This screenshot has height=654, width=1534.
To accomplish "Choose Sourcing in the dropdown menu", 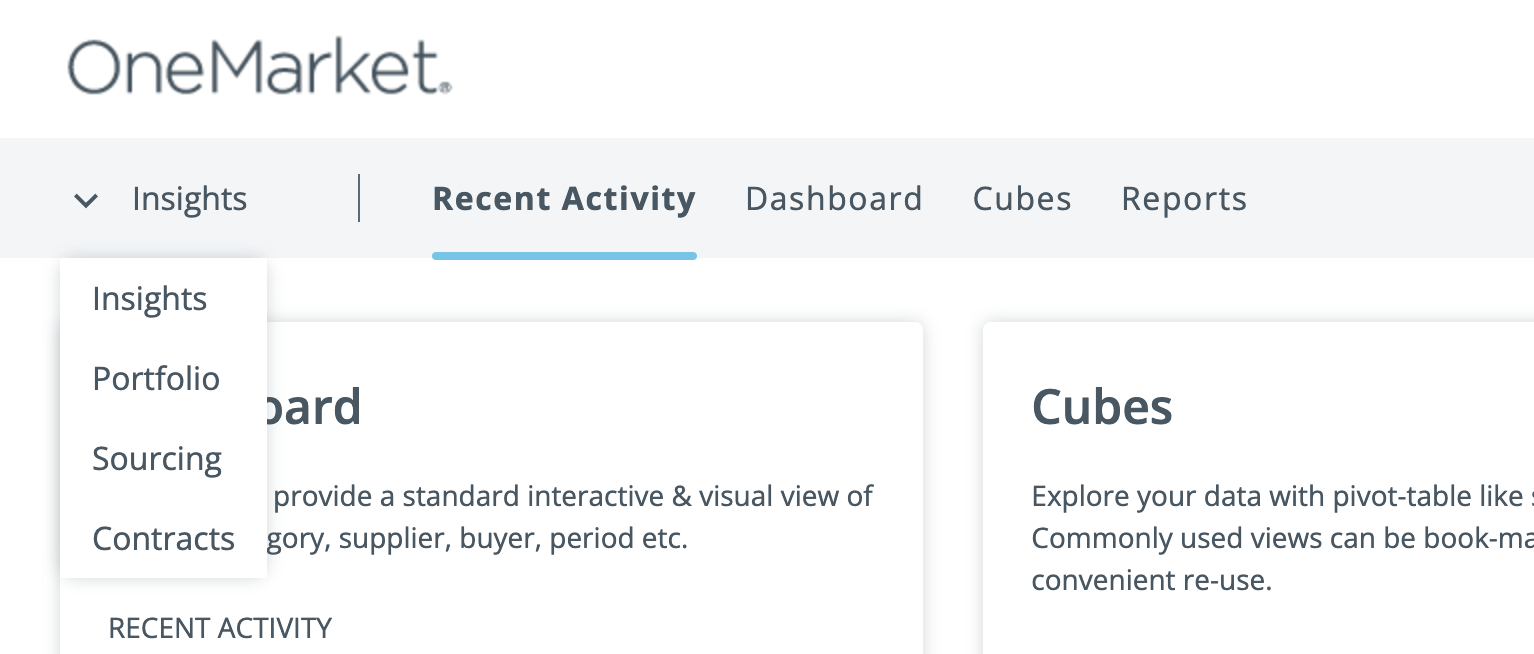I will pyautogui.click(x=156, y=458).
